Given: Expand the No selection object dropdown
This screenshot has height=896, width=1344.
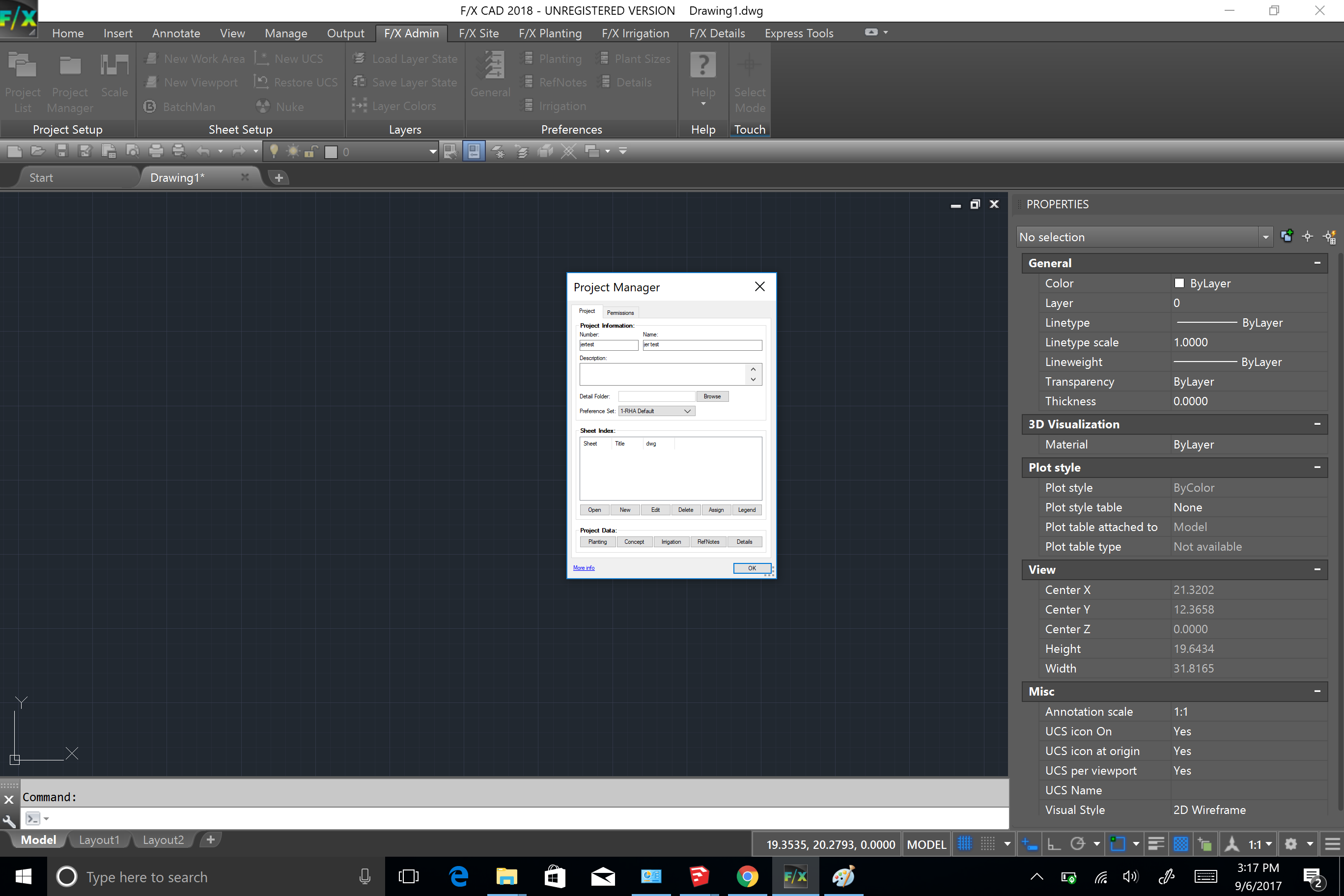Looking at the screenshot, I should 1265,237.
